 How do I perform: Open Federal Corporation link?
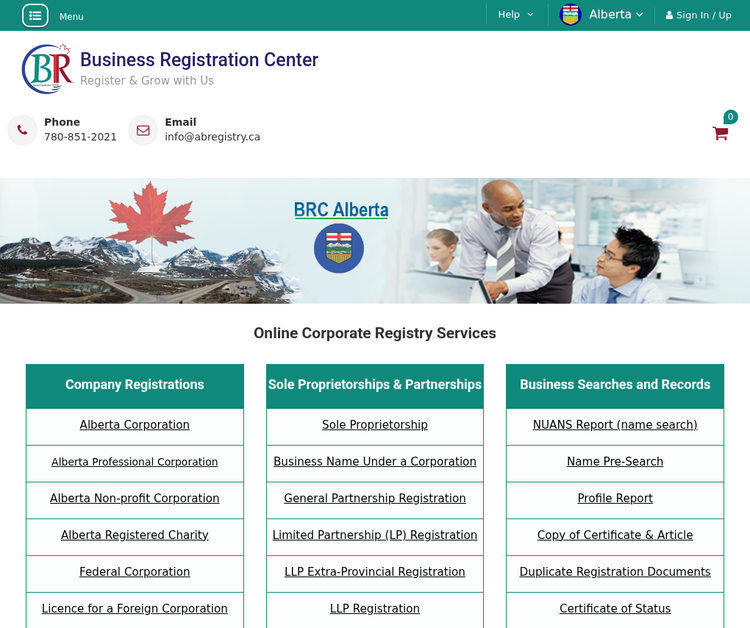(x=135, y=572)
